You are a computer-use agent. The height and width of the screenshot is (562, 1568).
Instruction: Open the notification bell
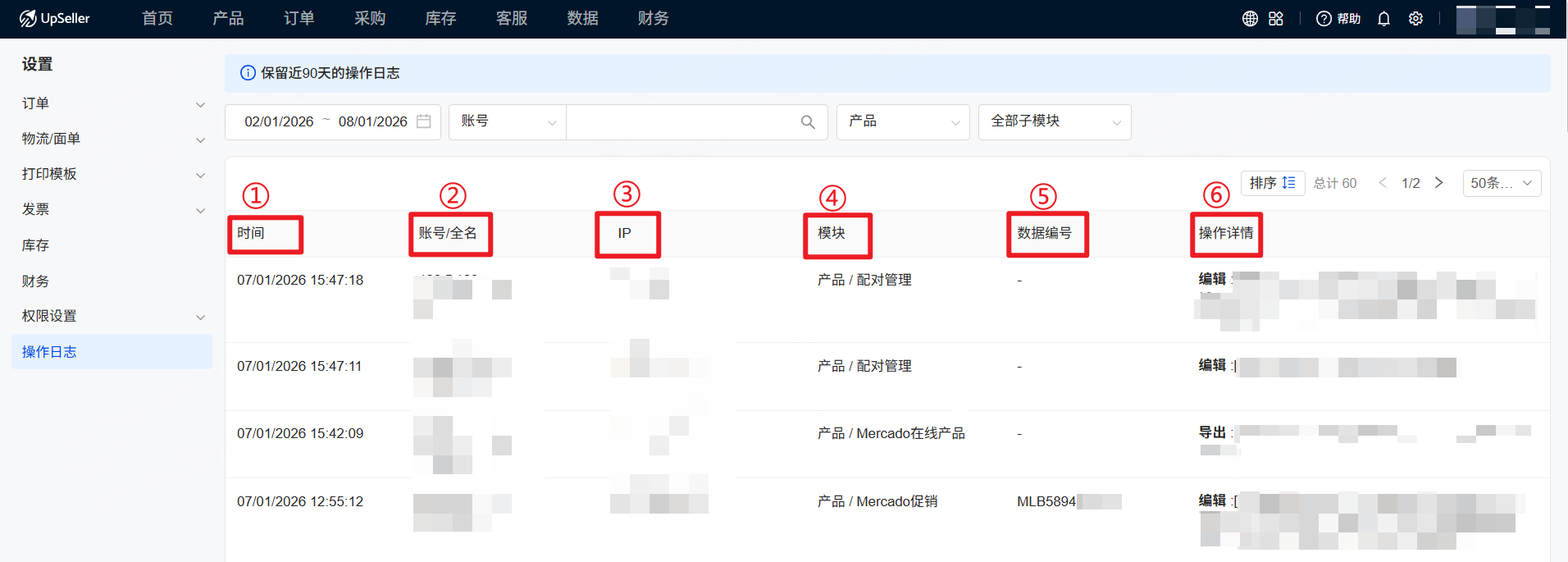(x=1383, y=19)
